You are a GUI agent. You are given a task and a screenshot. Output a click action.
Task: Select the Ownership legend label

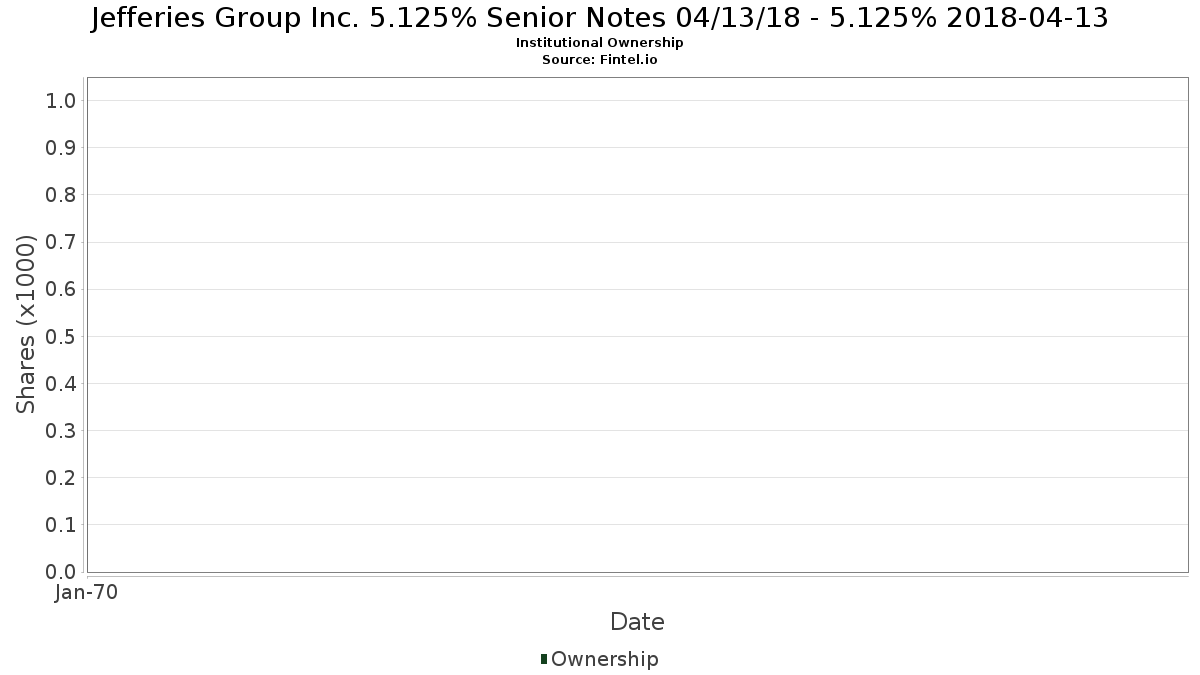pos(605,659)
